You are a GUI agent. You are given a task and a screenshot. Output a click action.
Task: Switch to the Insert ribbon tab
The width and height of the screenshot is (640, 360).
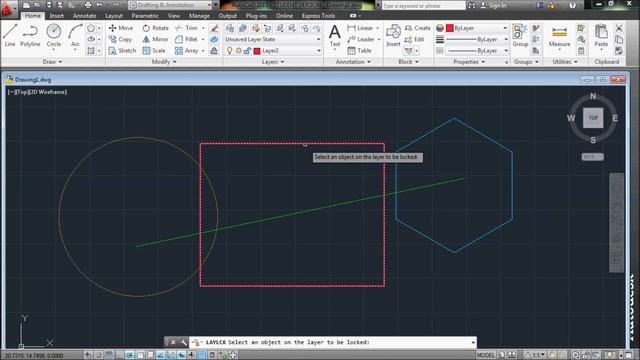56,16
